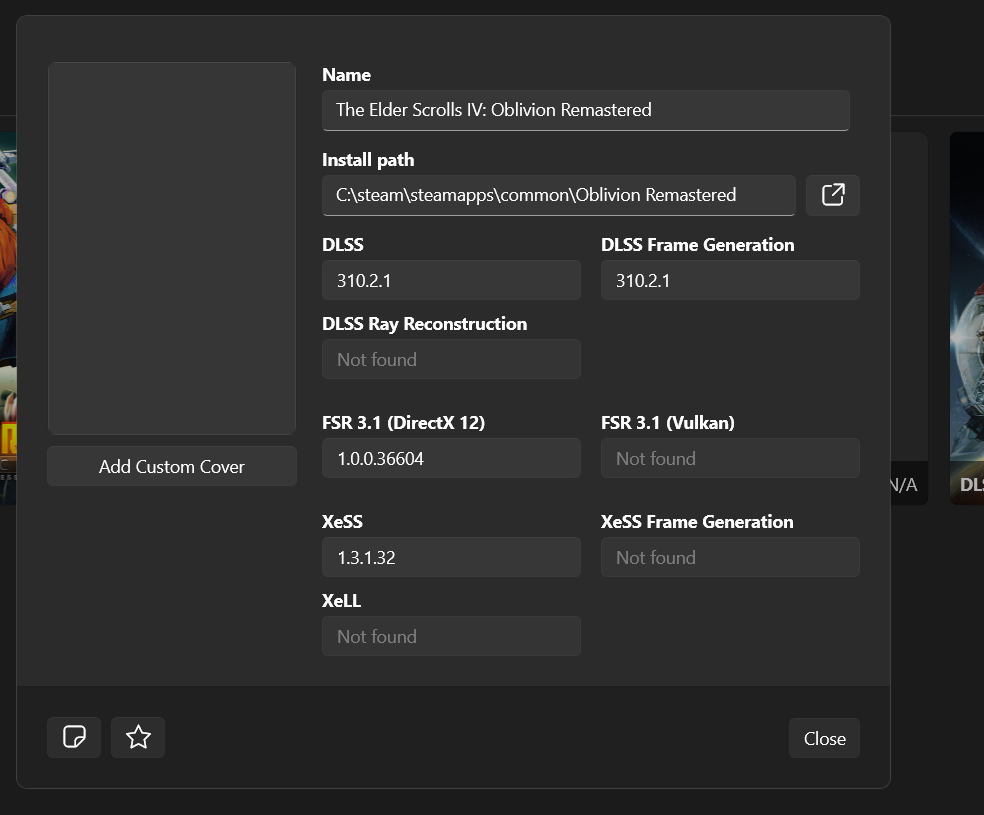Mark game as favorite with star icon
The width and height of the screenshot is (984, 815).
point(138,738)
